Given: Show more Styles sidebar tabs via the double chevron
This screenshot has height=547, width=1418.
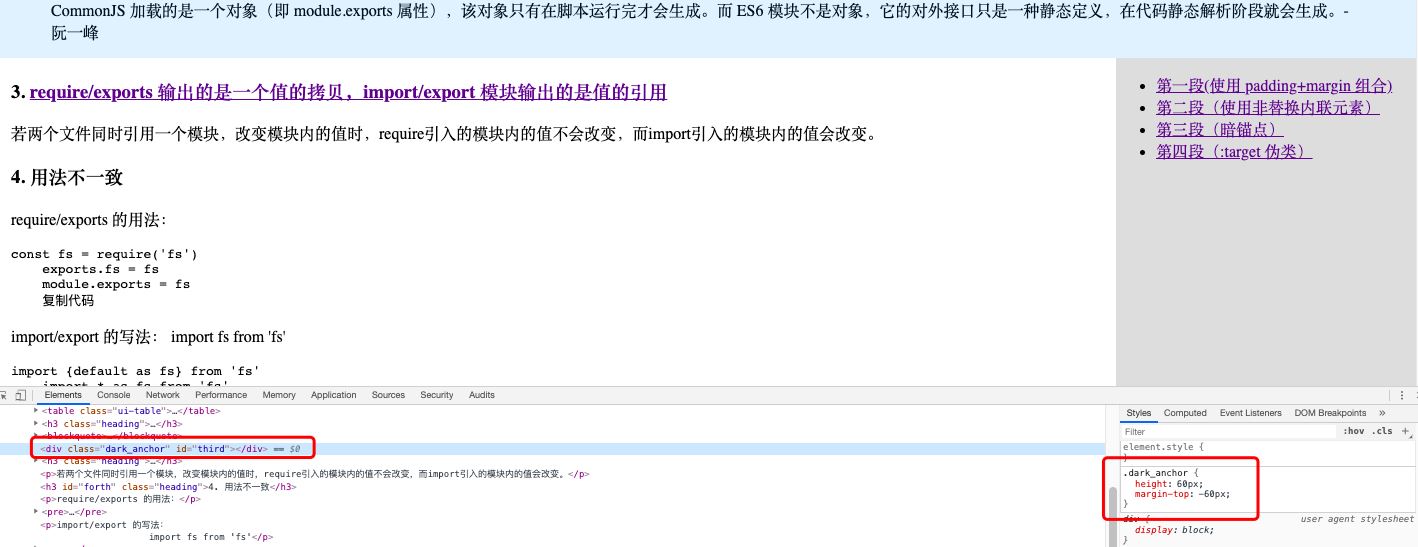Looking at the screenshot, I should coord(1382,413).
